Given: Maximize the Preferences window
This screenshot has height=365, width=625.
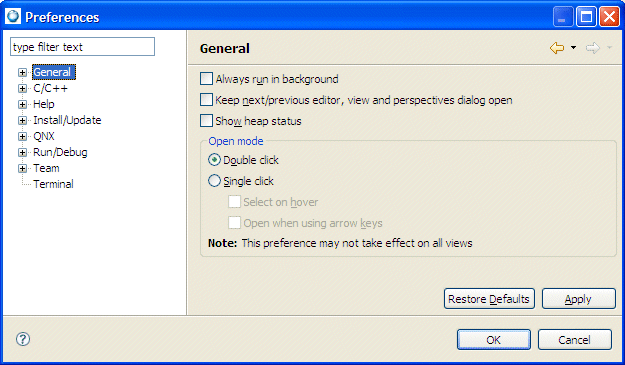Looking at the screenshot, I should [x=586, y=17].
